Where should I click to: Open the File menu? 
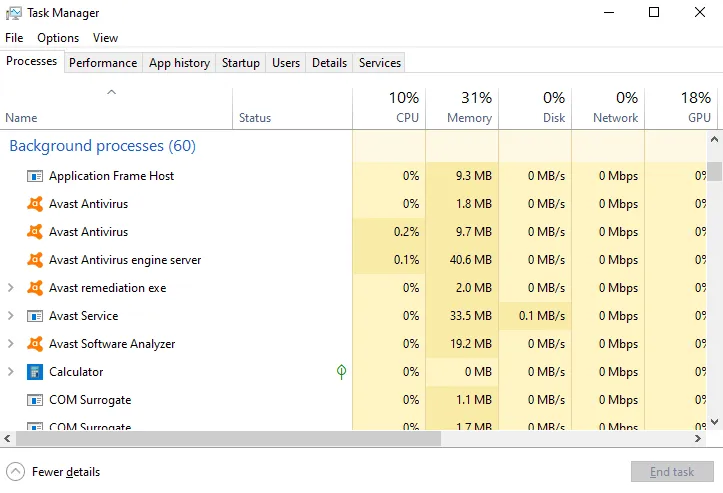point(14,38)
